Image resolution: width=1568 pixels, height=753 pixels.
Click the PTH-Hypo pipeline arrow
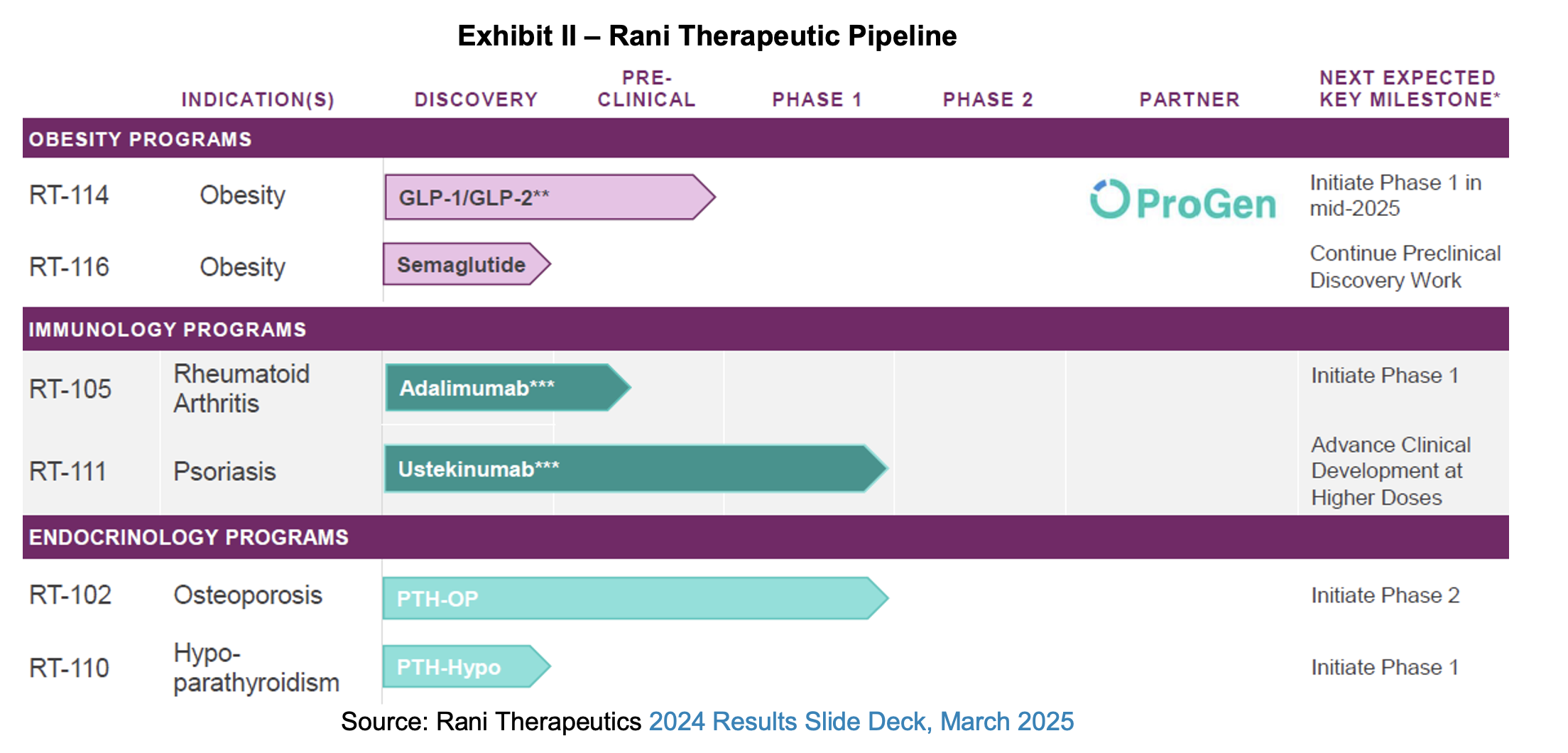[465, 667]
